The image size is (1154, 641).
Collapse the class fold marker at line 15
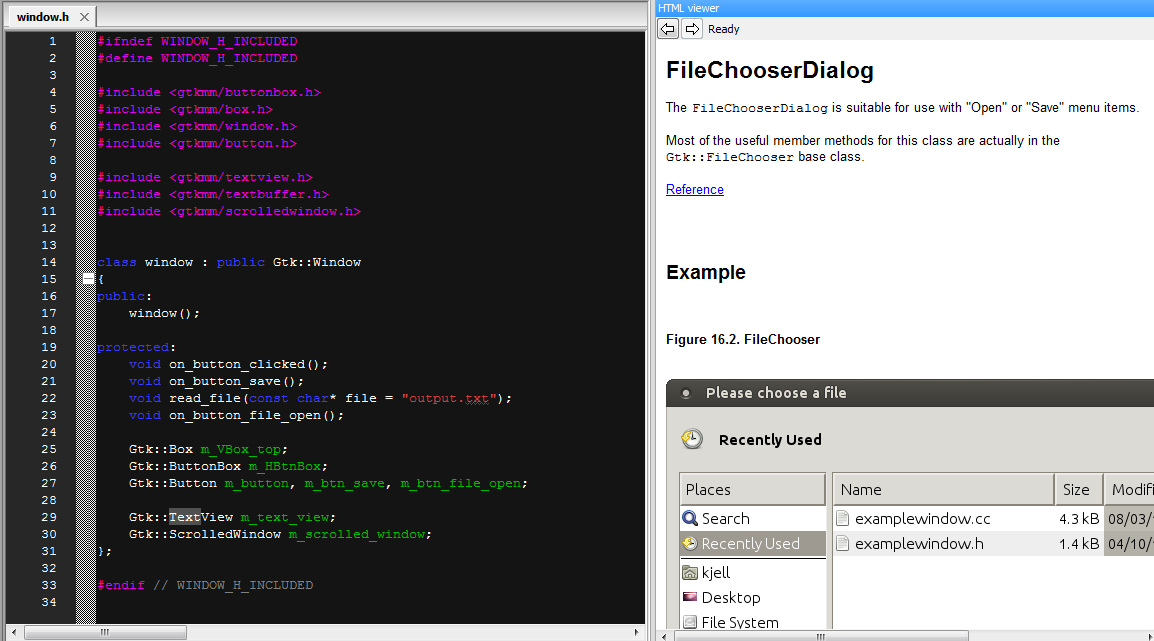(88, 279)
